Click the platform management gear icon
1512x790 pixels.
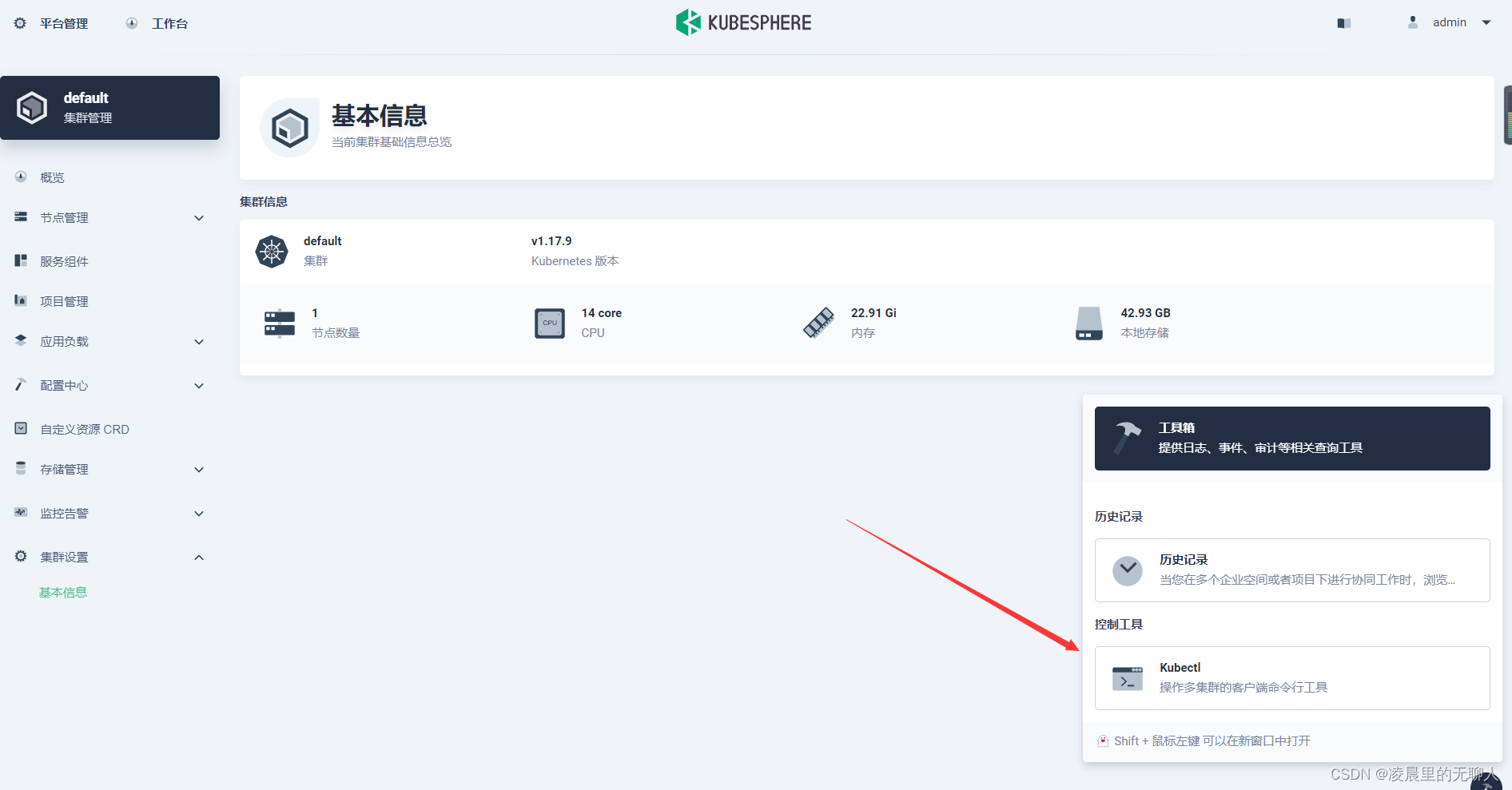tap(20, 23)
